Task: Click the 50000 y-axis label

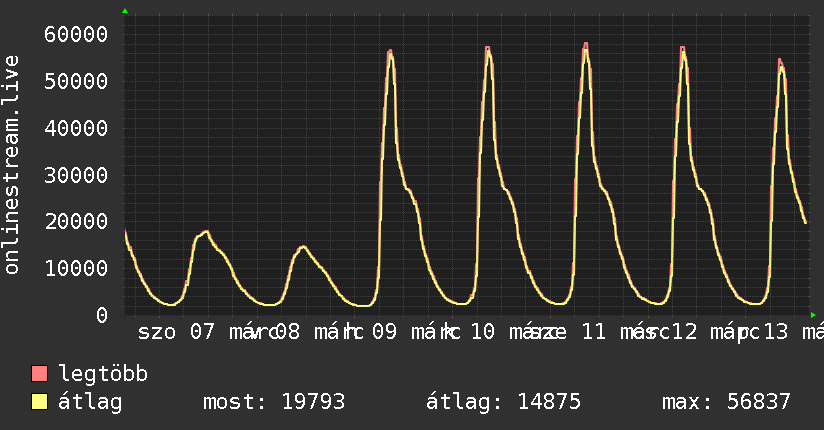Action: coord(76,81)
